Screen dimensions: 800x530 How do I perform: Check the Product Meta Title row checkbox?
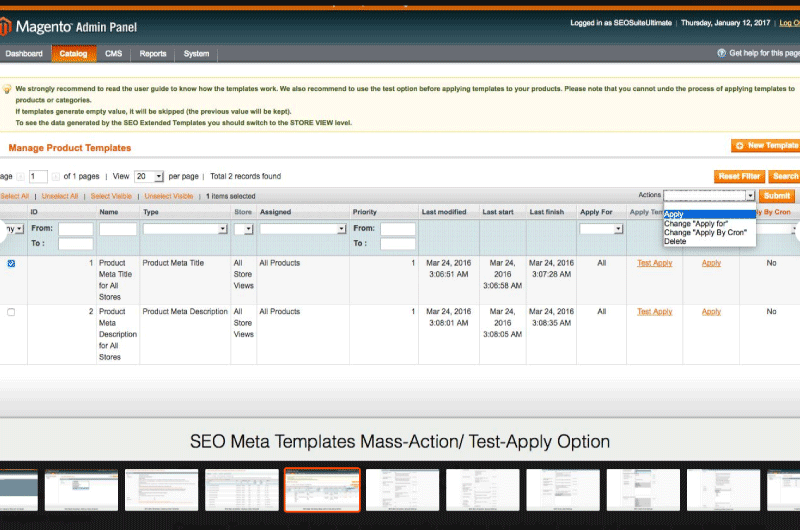tap(11, 263)
